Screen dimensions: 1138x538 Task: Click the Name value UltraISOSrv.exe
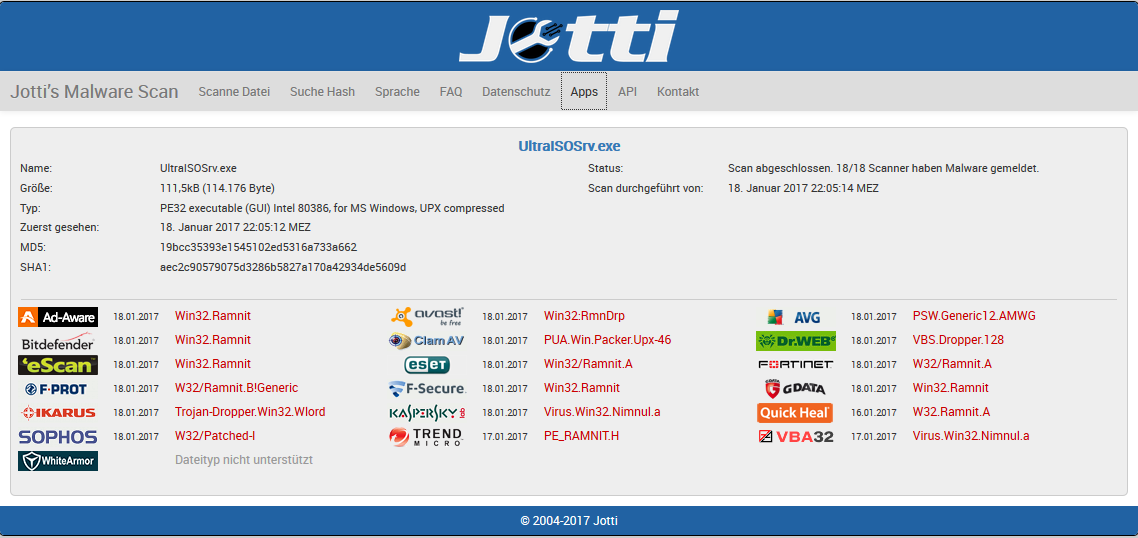point(198,168)
